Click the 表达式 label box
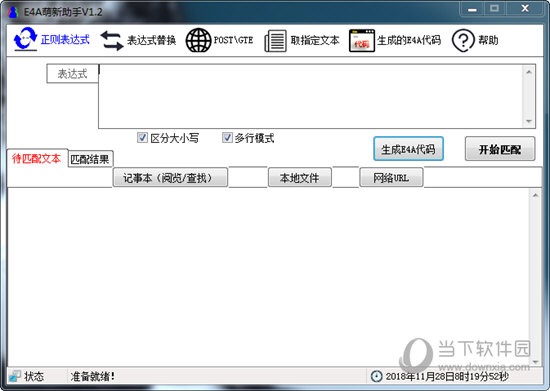Viewport: 550px width, 391px height. pos(73,74)
